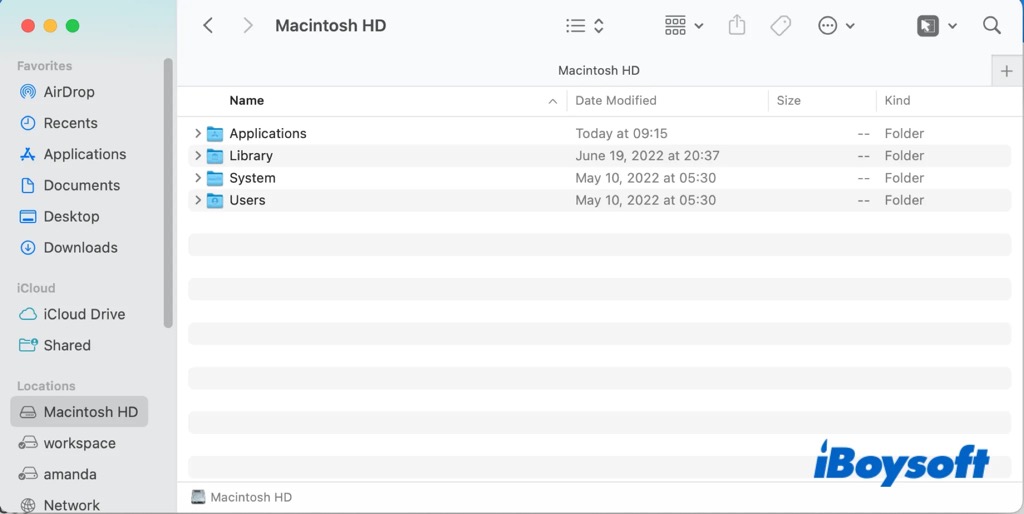Click the Shared folder sidebar icon
The image size is (1024, 514).
(28, 345)
